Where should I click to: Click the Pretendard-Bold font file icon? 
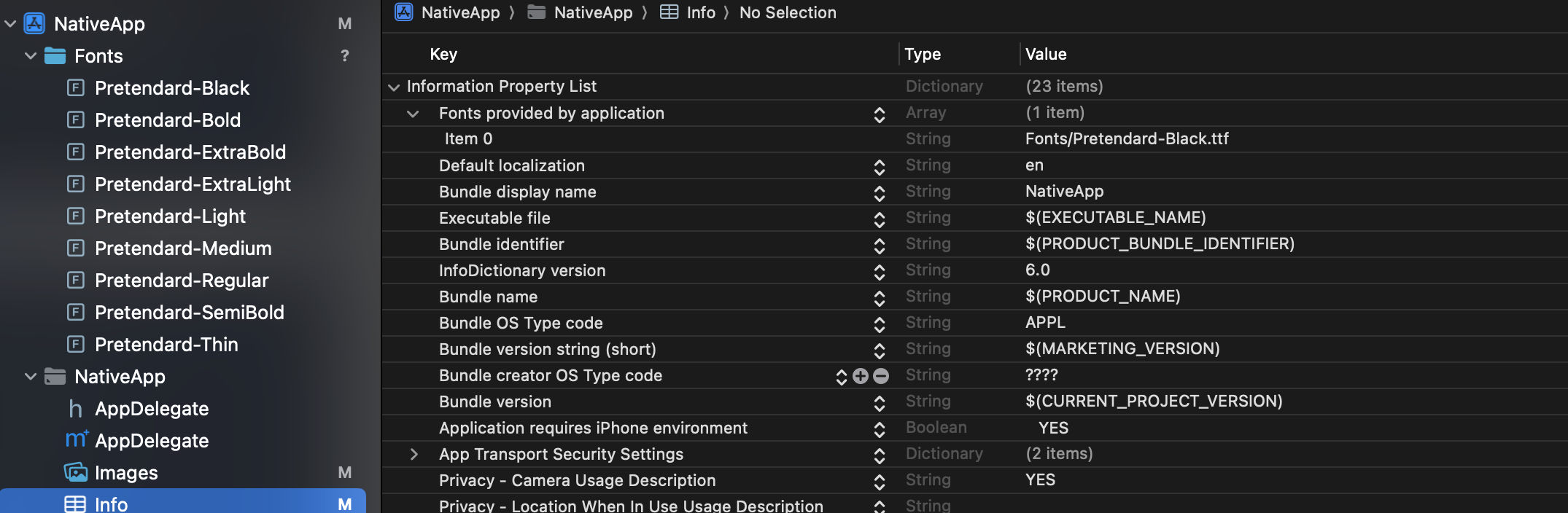click(x=75, y=120)
